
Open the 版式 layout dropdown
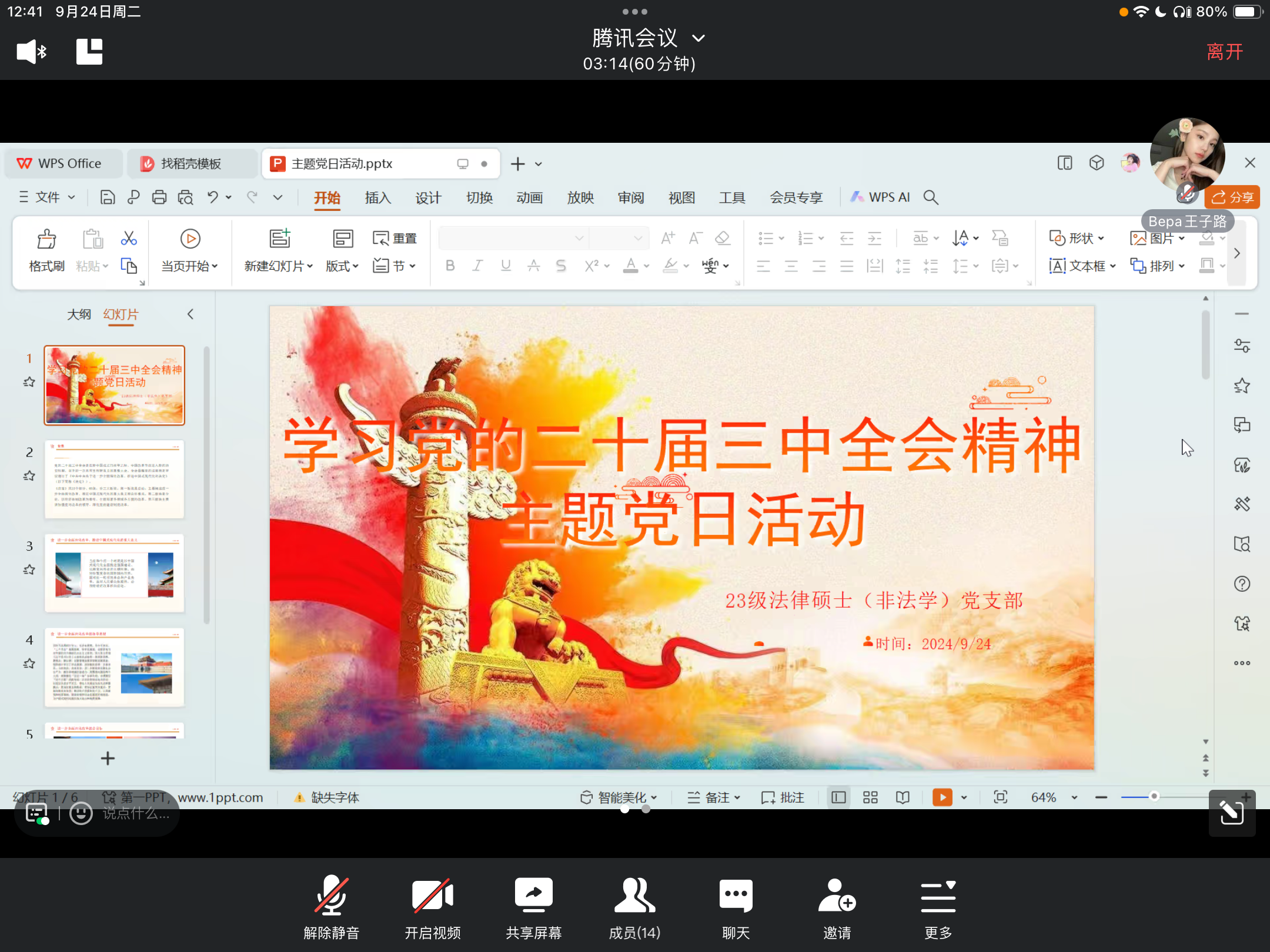click(342, 266)
